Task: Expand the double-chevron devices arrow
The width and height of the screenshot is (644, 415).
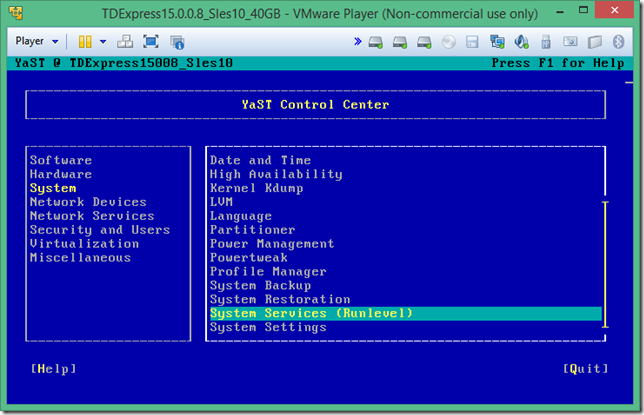Action: (358, 41)
